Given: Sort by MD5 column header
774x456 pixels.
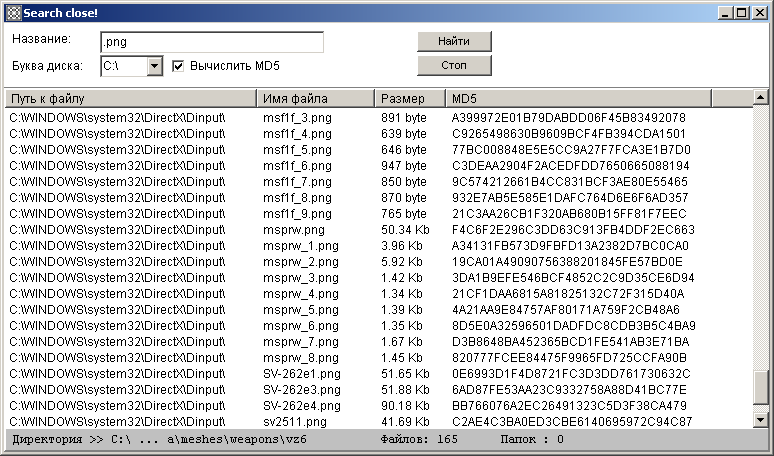Looking at the screenshot, I should click(x=579, y=99).
